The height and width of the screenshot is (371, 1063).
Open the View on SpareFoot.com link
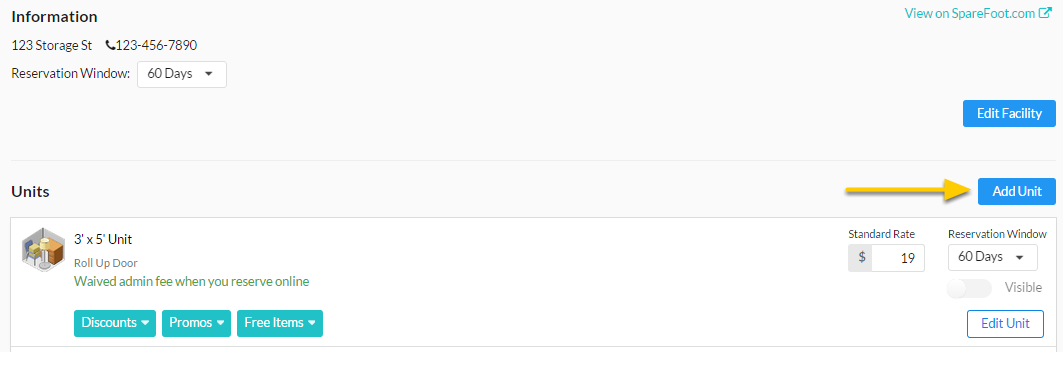(x=969, y=14)
